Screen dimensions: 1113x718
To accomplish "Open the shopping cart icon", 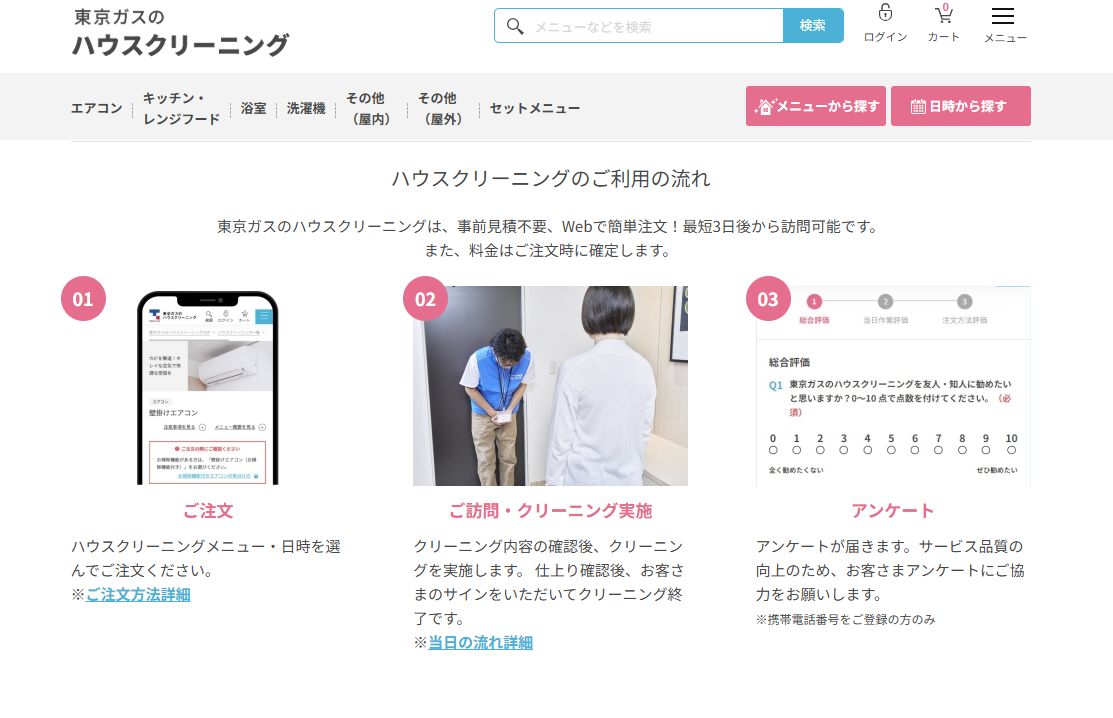I will pos(943,15).
